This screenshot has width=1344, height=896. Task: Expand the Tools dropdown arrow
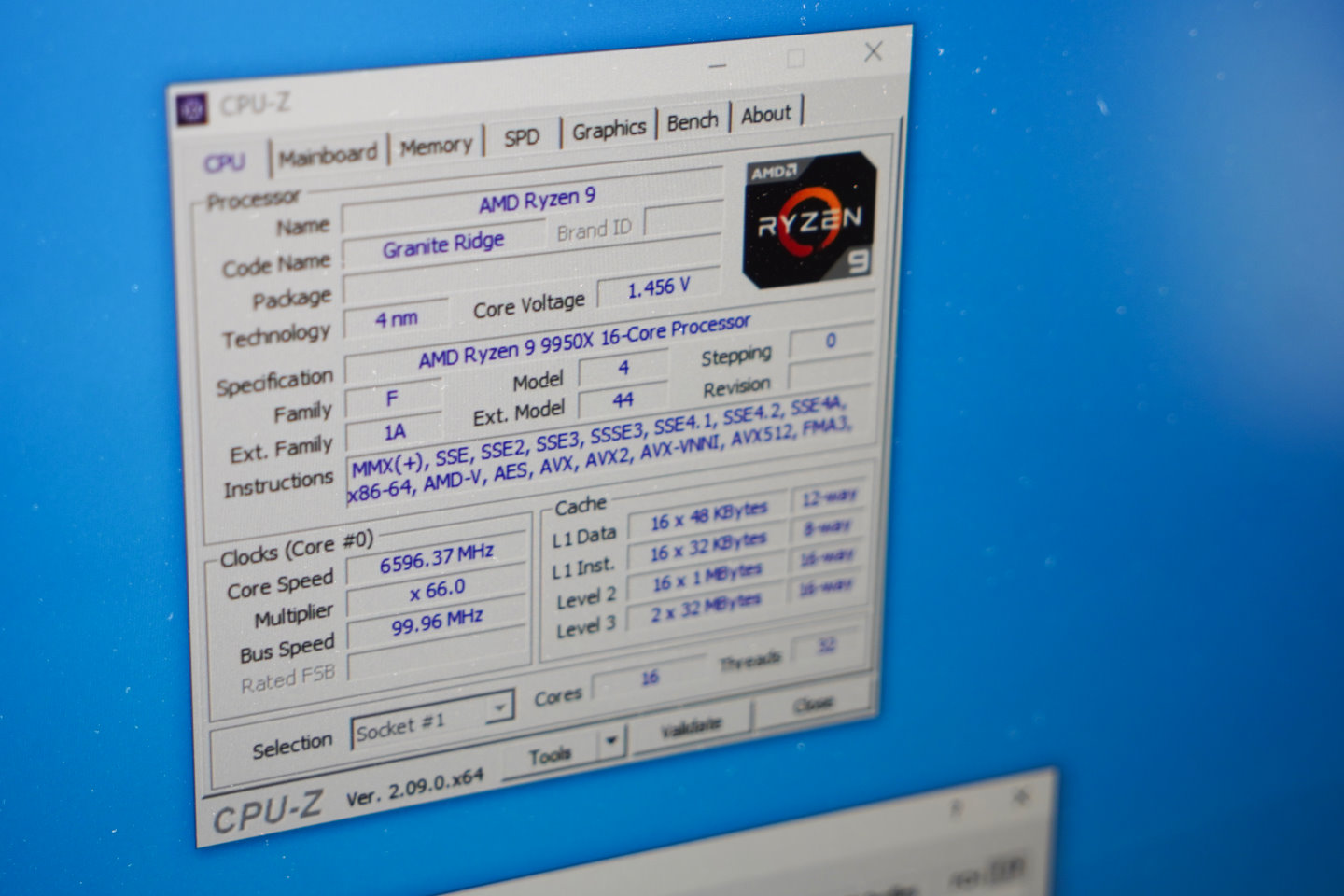pos(610,742)
